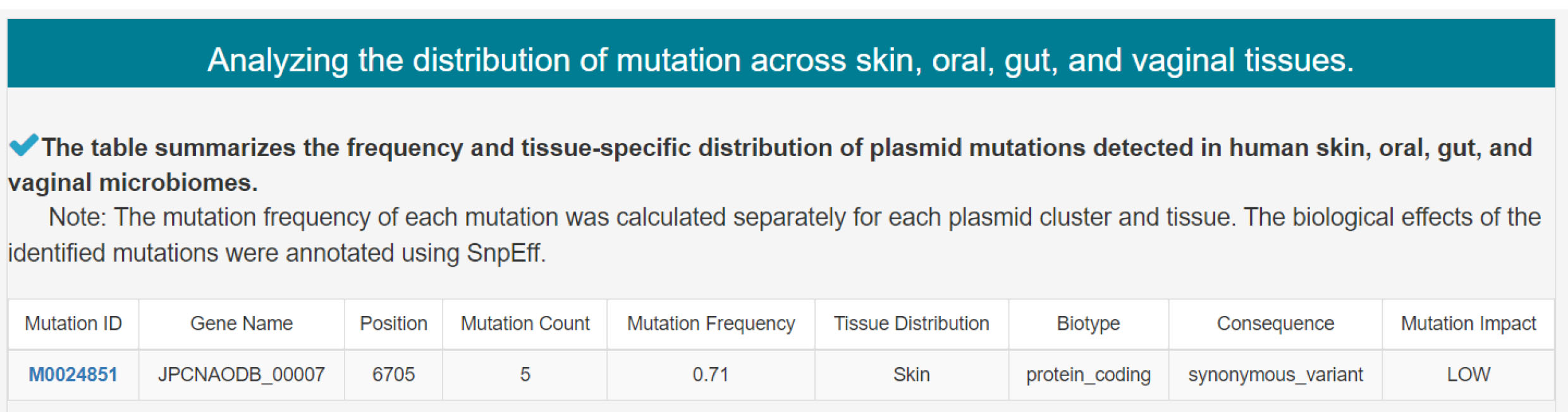Select the Gene Name column header
The height and width of the screenshot is (412, 1568).
pos(242,324)
